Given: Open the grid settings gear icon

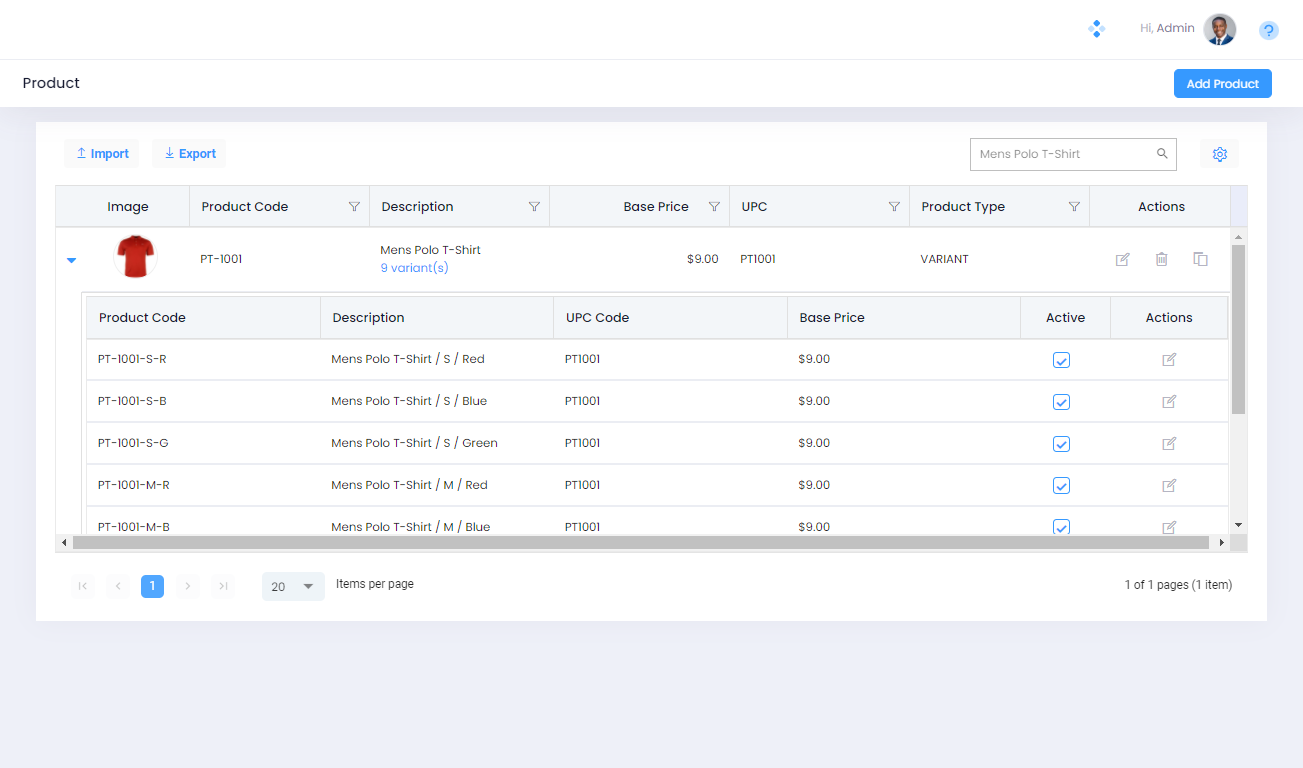Looking at the screenshot, I should (1219, 154).
